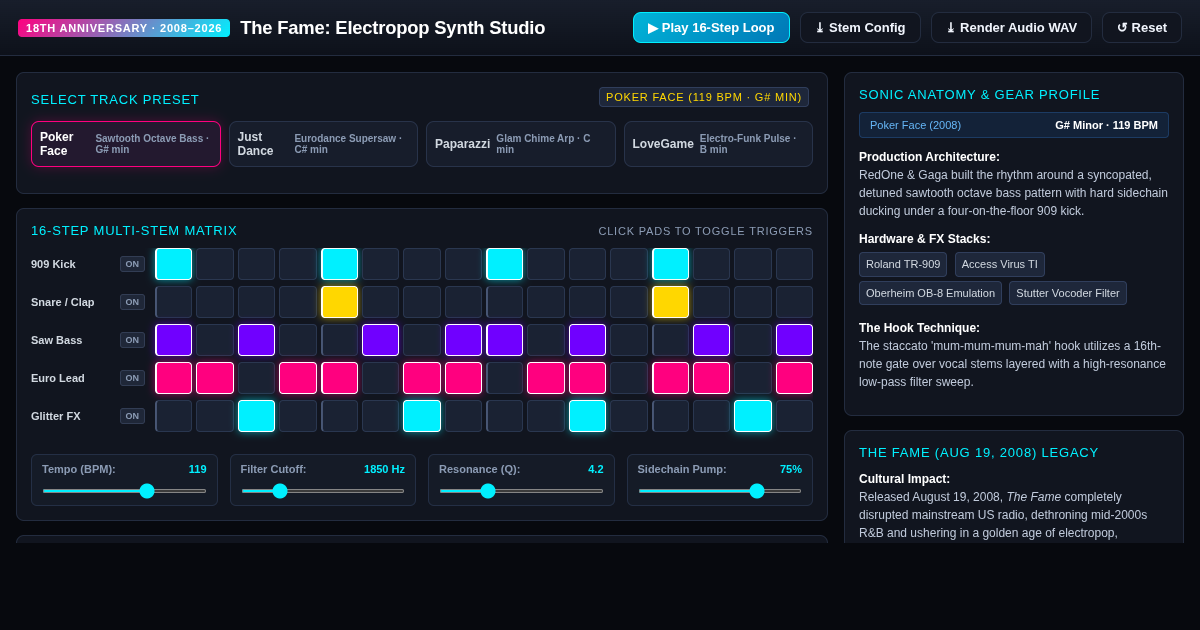Screen dimensions: 1200x630
Task: Enable Euro Lead step 3 pad
Action: coord(256,378)
